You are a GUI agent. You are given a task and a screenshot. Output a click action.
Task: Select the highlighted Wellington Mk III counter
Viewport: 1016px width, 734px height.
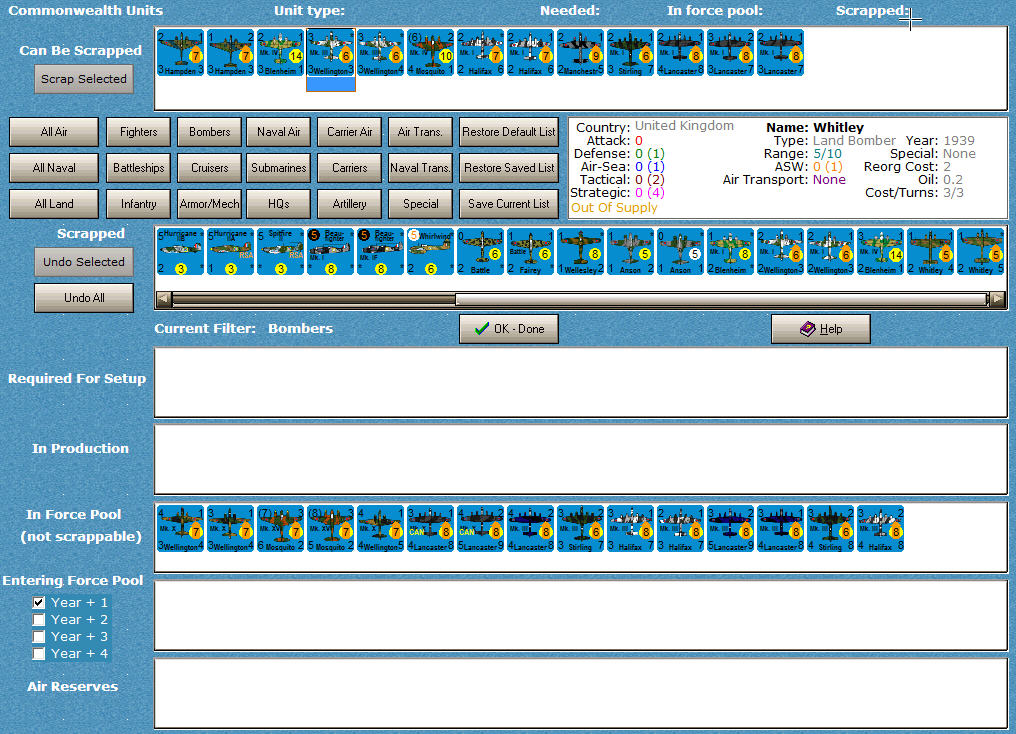330,52
